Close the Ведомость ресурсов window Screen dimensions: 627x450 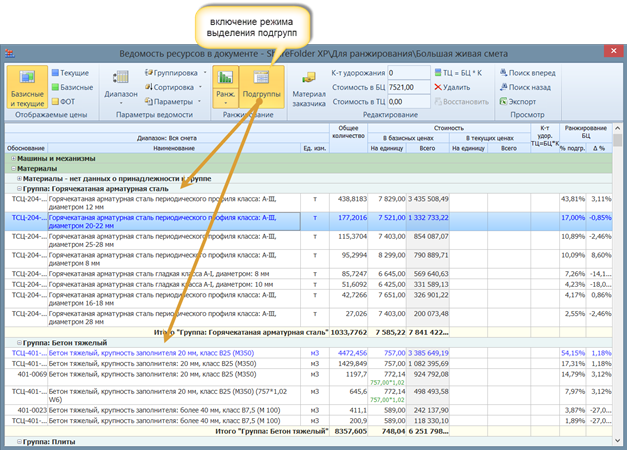click(x=613, y=51)
